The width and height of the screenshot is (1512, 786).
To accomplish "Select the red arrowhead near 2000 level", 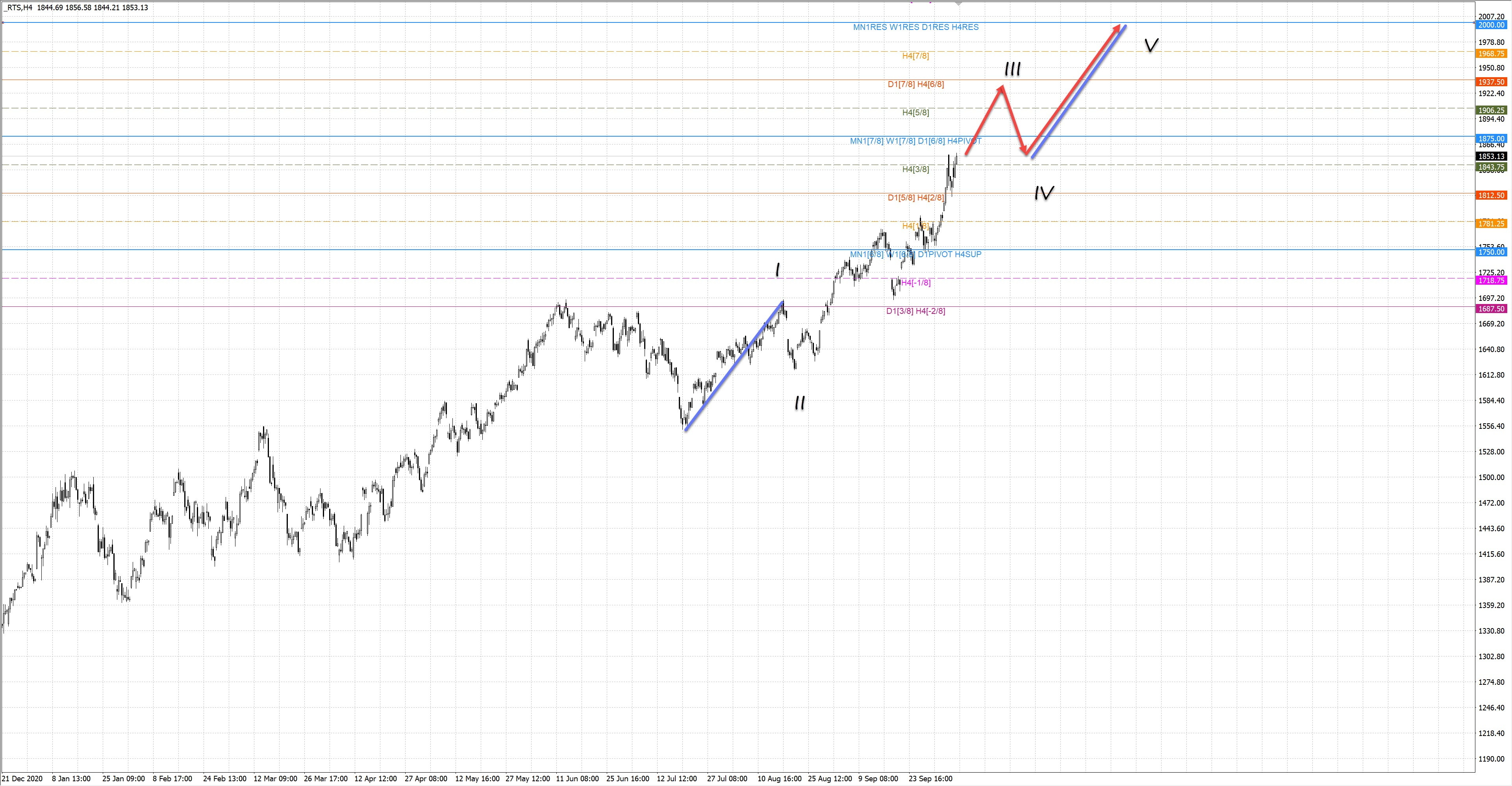I will [1117, 28].
